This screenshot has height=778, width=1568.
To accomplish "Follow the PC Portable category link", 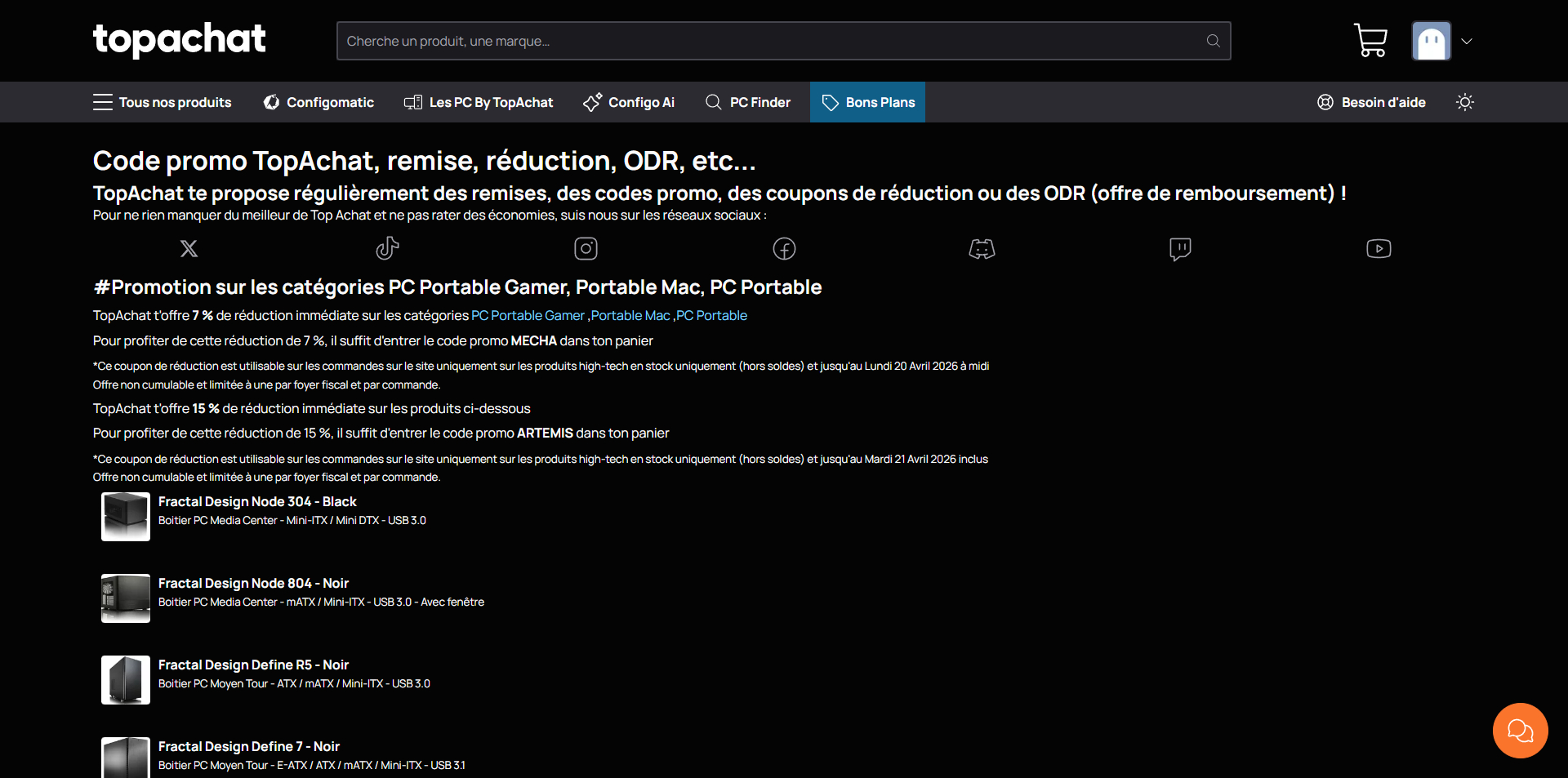I will pyautogui.click(x=711, y=315).
